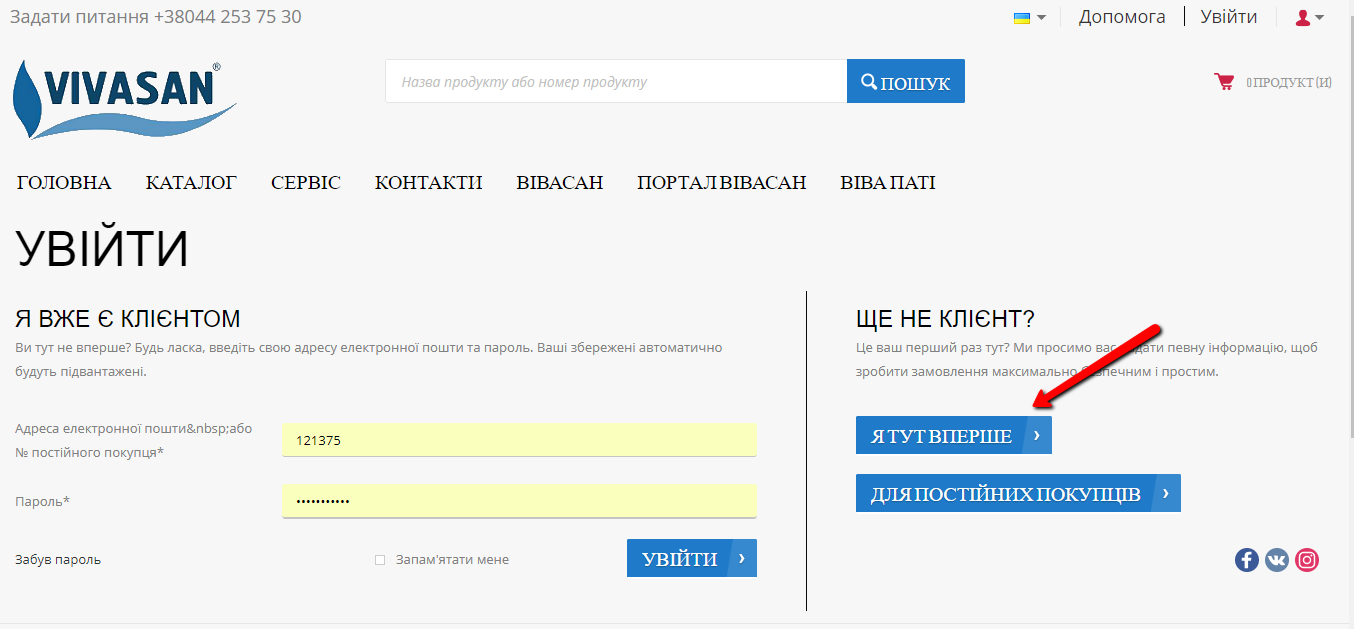Submit login with the УВІЙТИ button
The image size is (1354, 629).
[x=692, y=559]
